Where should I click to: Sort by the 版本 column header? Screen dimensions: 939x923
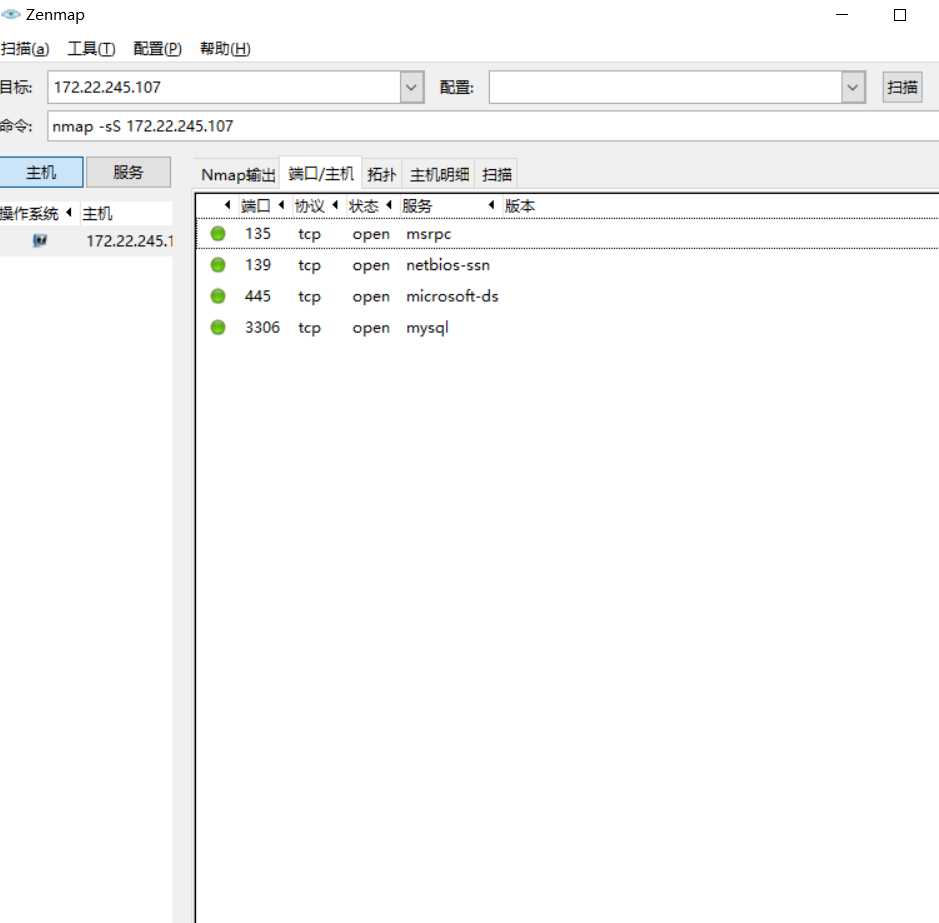point(520,206)
